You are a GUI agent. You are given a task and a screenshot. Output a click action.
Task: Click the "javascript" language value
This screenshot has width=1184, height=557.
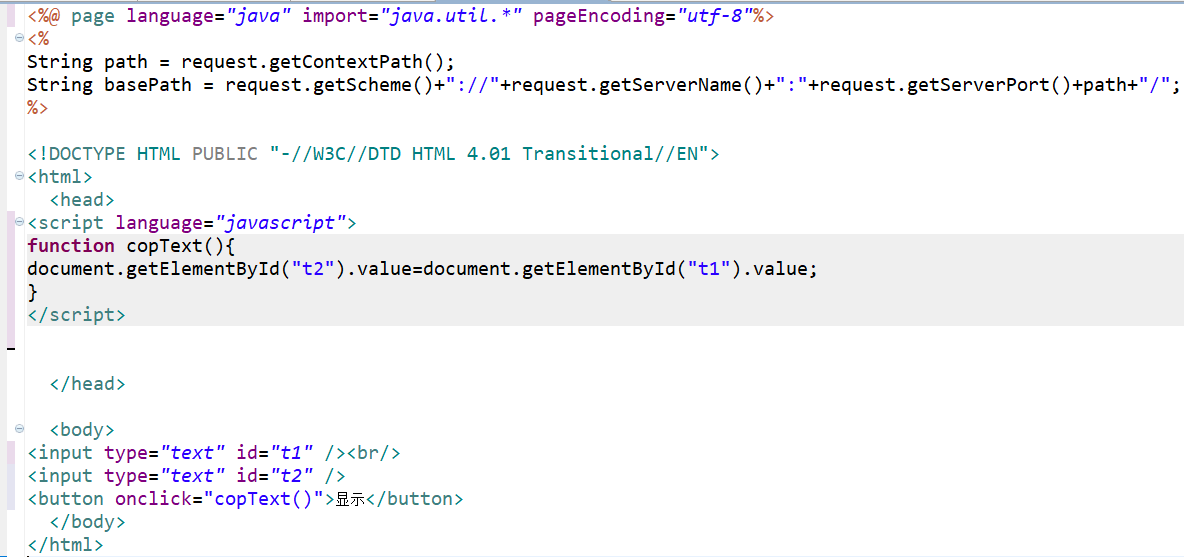[280, 223]
